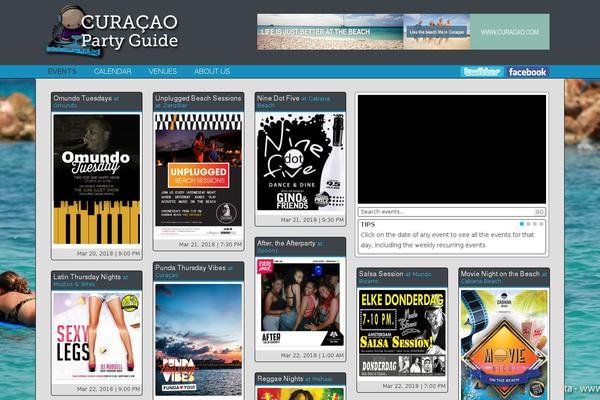
Task: Visit the Omundo venue link
Action: point(65,106)
